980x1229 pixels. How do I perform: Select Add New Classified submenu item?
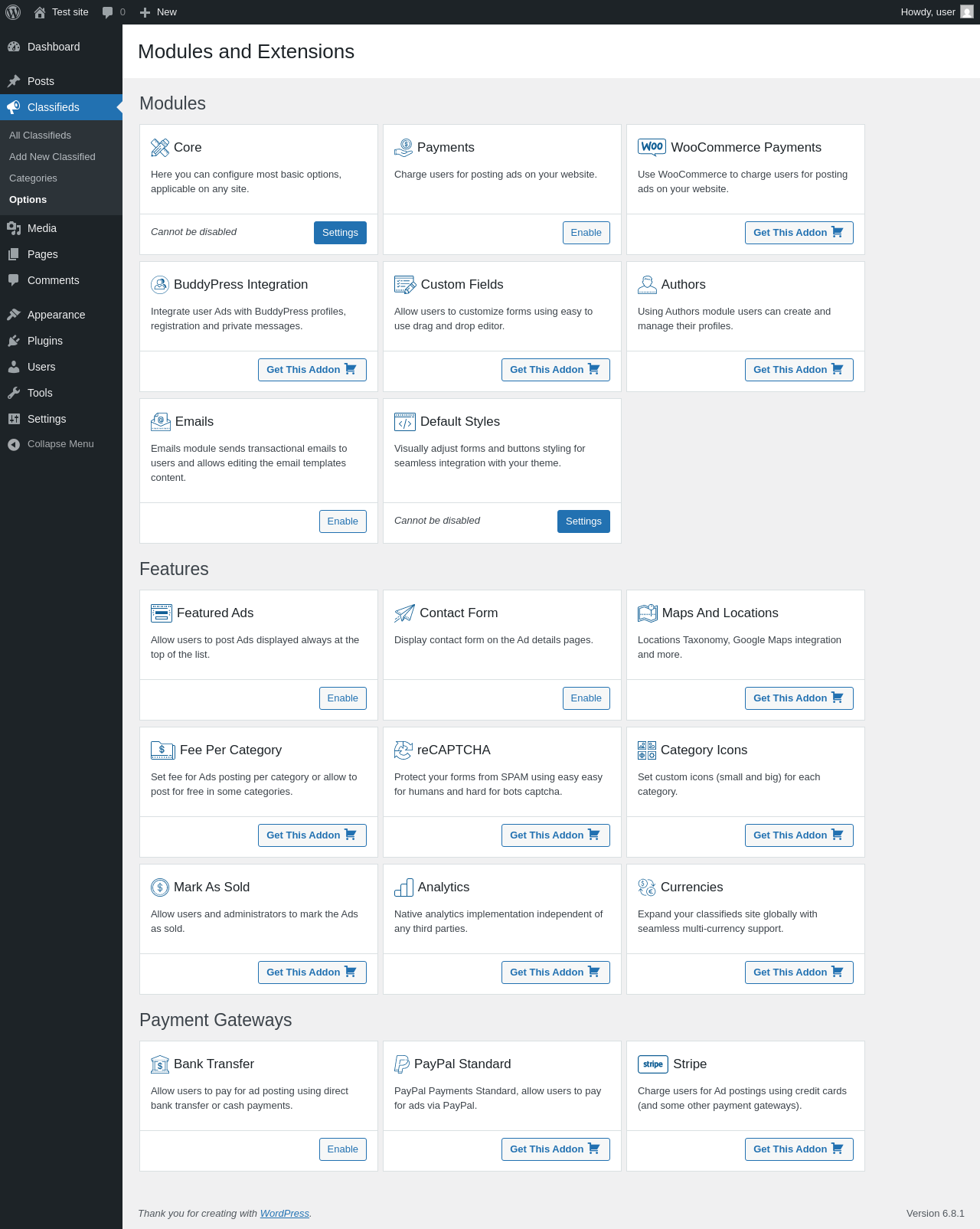[61, 156]
